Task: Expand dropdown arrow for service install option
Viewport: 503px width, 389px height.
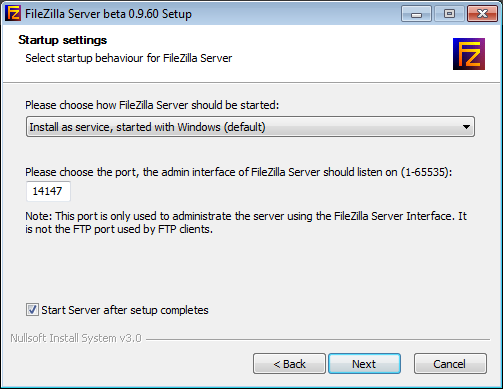Action: point(466,127)
